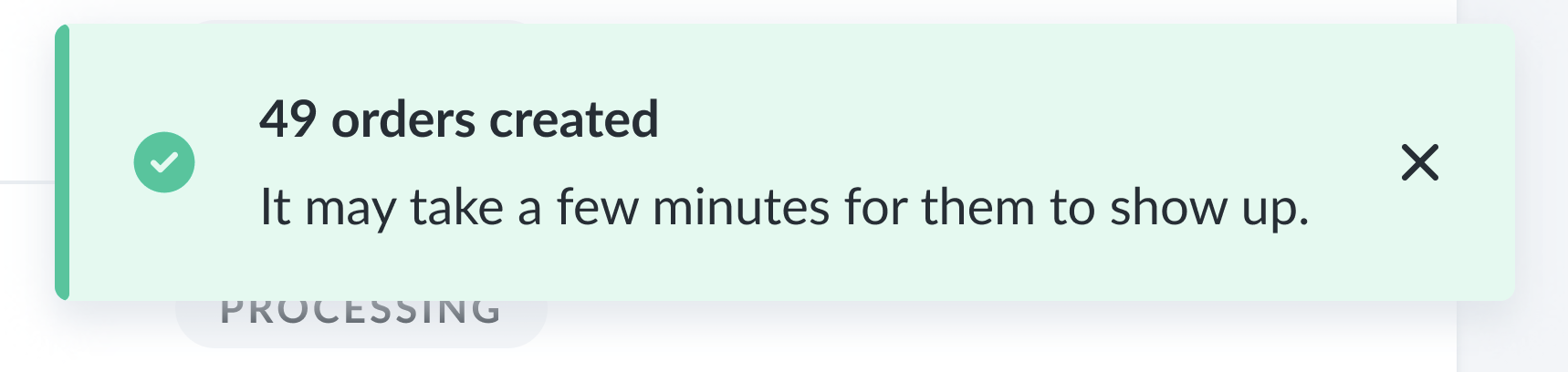The image size is (1568, 372).
Task: Click the word 'created' in the toast title
Action: tap(574, 119)
